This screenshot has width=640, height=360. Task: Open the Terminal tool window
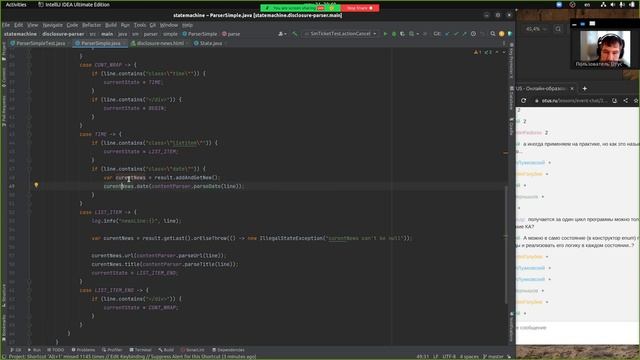[x=140, y=350]
